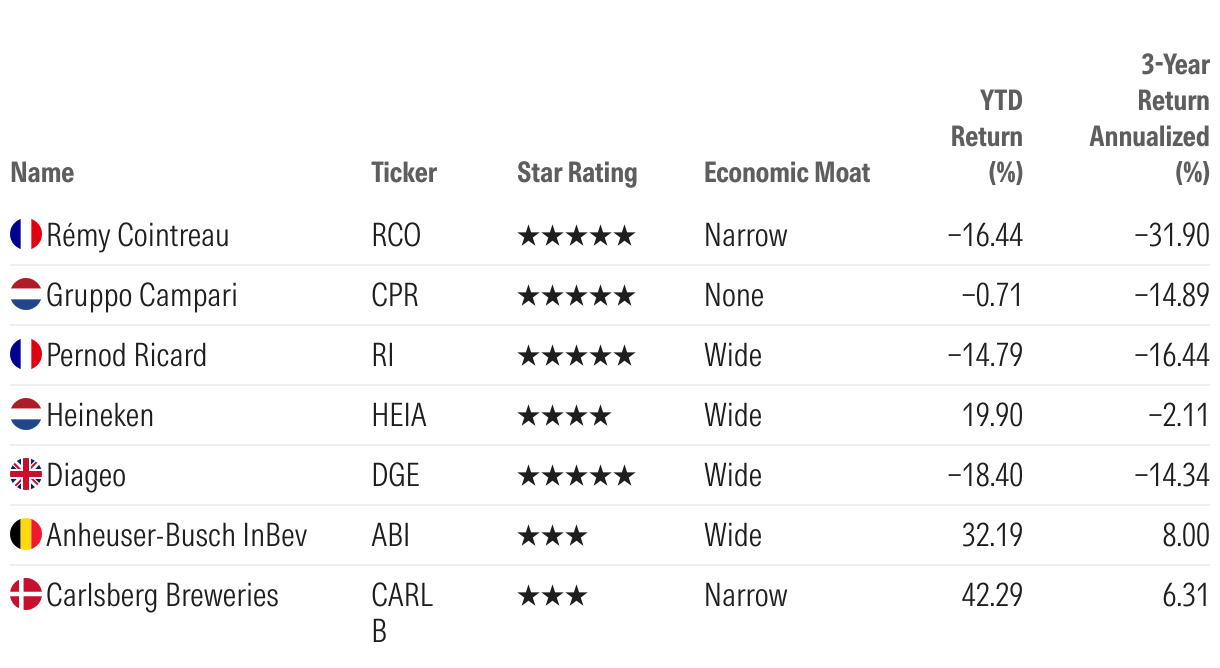Click Diageo's five-star rating
This screenshot has height=668, width=1220.
coord(576,475)
